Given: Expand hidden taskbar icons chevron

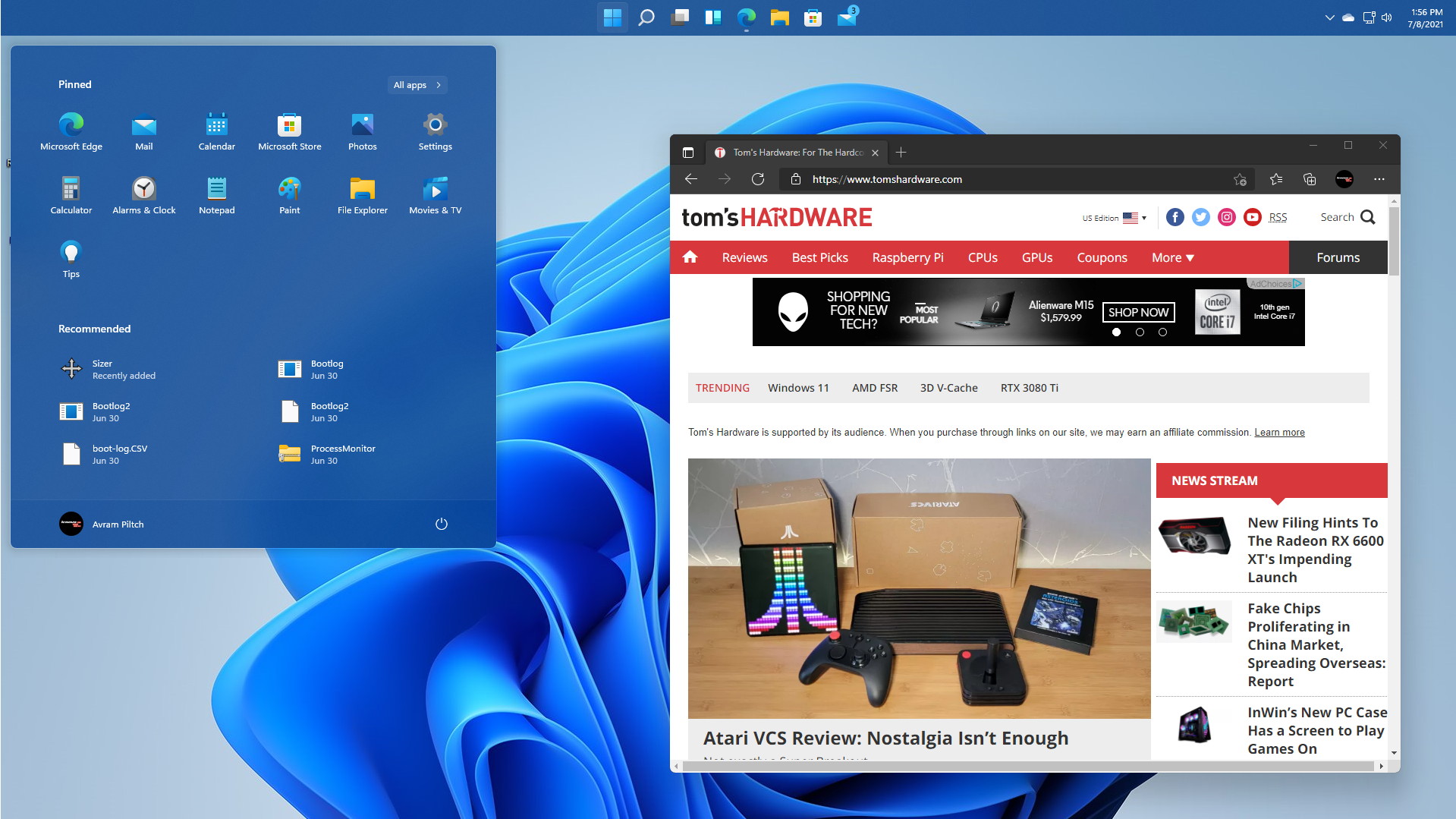Looking at the screenshot, I should [1329, 17].
